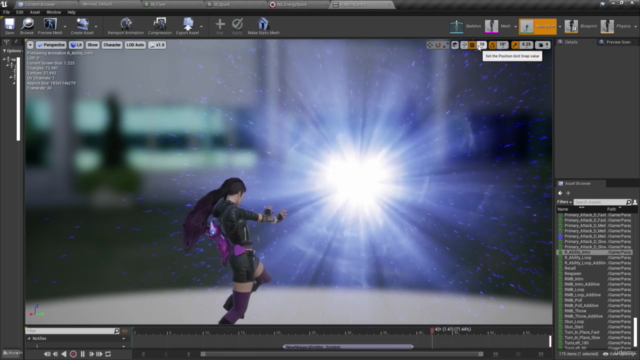Click the Create Asset icon
The image size is (640, 360).
[x=82, y=24]
